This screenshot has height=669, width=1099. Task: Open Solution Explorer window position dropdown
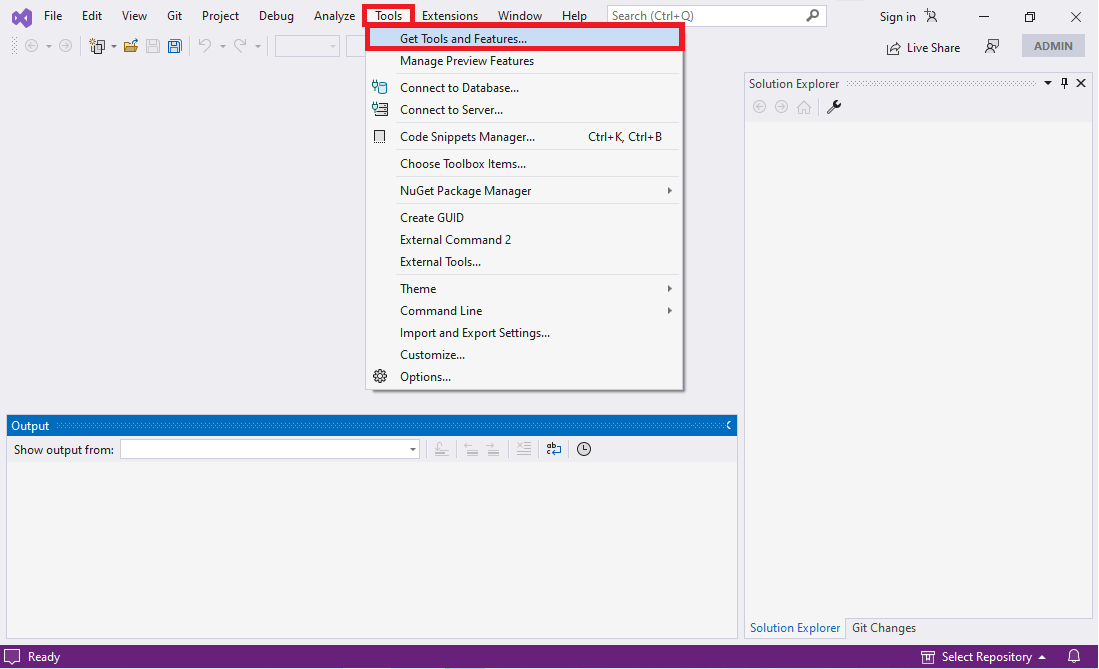(x=1048, y=83)
